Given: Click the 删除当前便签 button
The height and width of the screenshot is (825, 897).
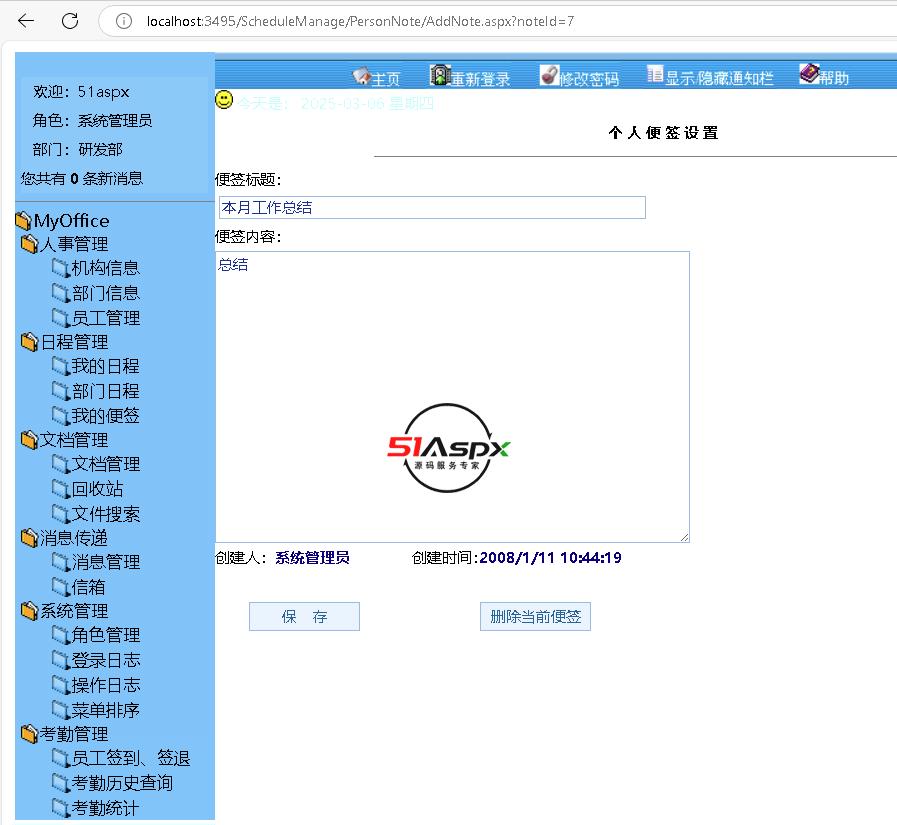Looking at the screenshot, I should (535, 616).
